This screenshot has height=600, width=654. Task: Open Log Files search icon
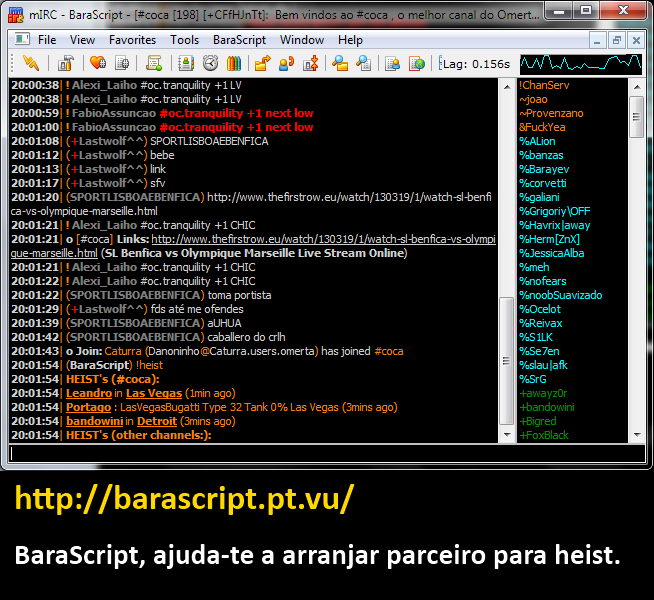[x=364, y=63]
